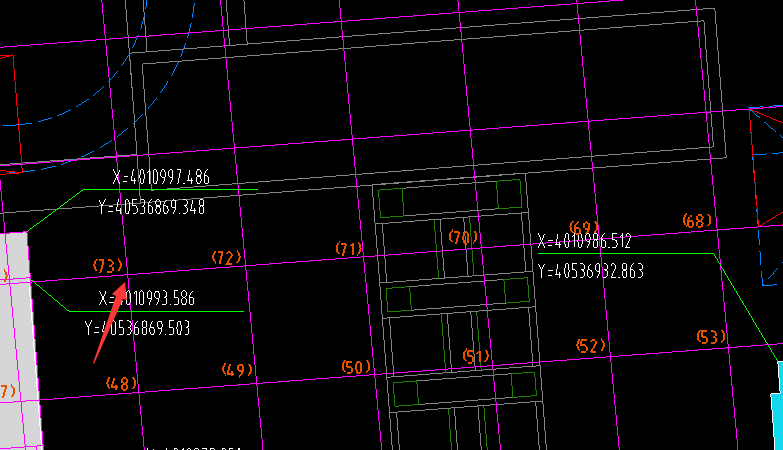Click the orange grid label (73)
Image resolution: width=783 pixels, height=450 pixels.
click(107, 265)
